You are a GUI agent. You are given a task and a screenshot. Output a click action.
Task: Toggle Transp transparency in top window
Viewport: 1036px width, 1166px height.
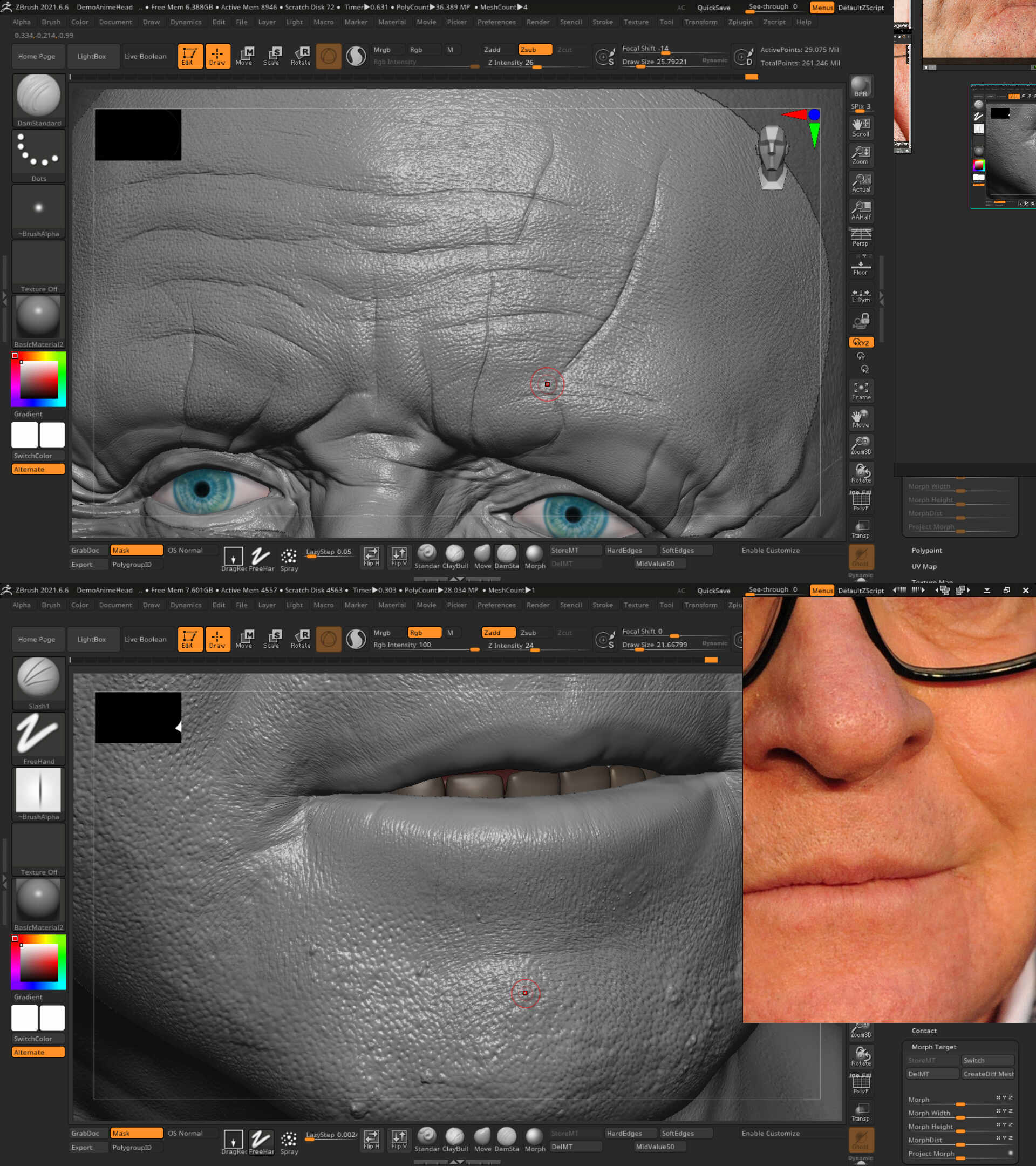point(861,530)
